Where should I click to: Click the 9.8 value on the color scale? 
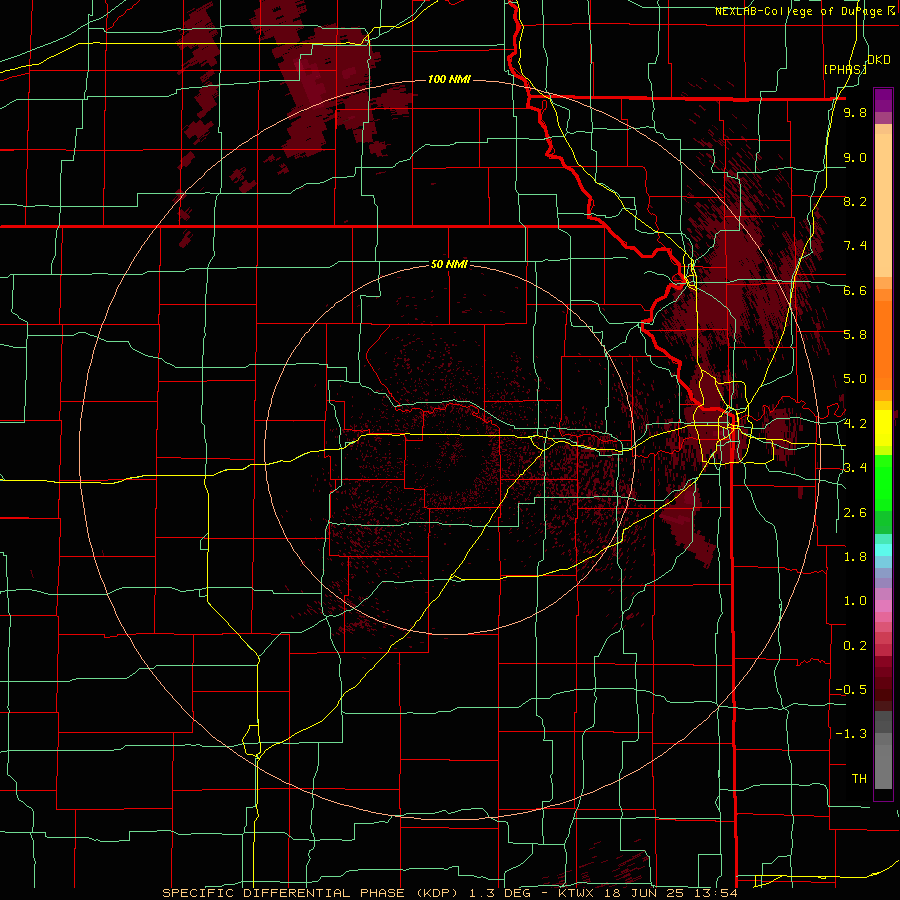[855, 112]
